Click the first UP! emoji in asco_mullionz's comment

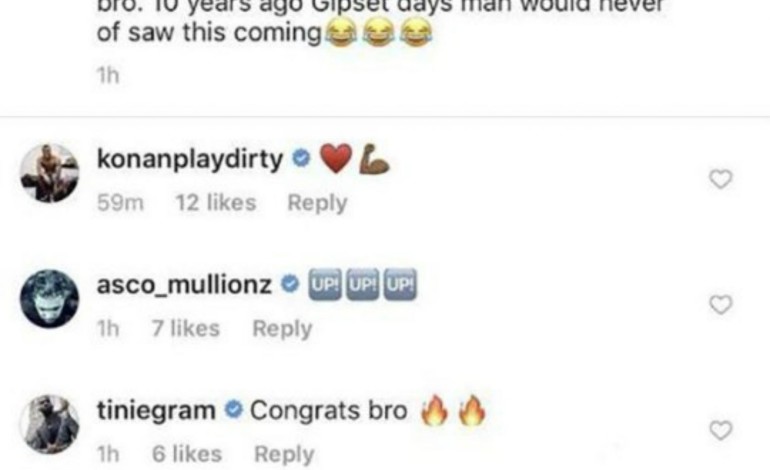(324, 284)
